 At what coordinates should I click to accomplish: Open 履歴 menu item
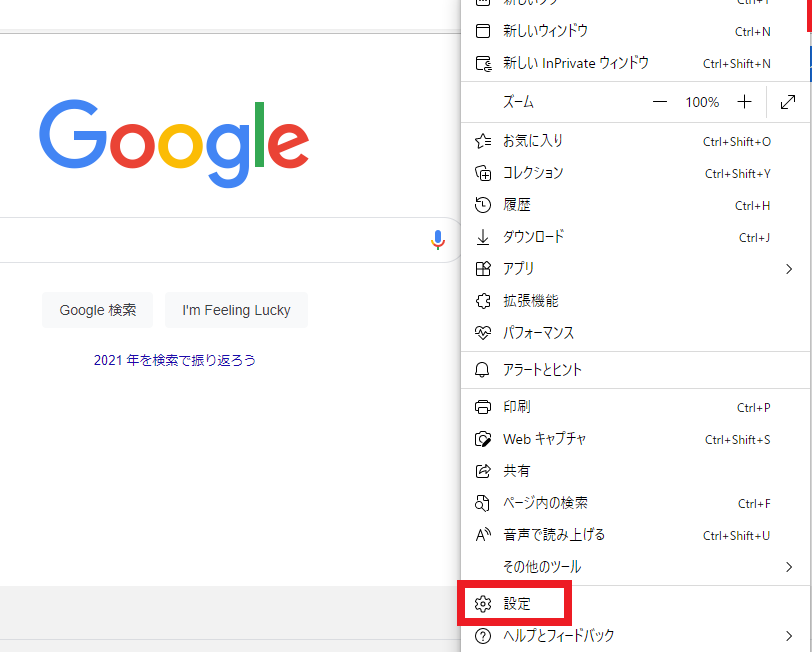tap(635, 205)
